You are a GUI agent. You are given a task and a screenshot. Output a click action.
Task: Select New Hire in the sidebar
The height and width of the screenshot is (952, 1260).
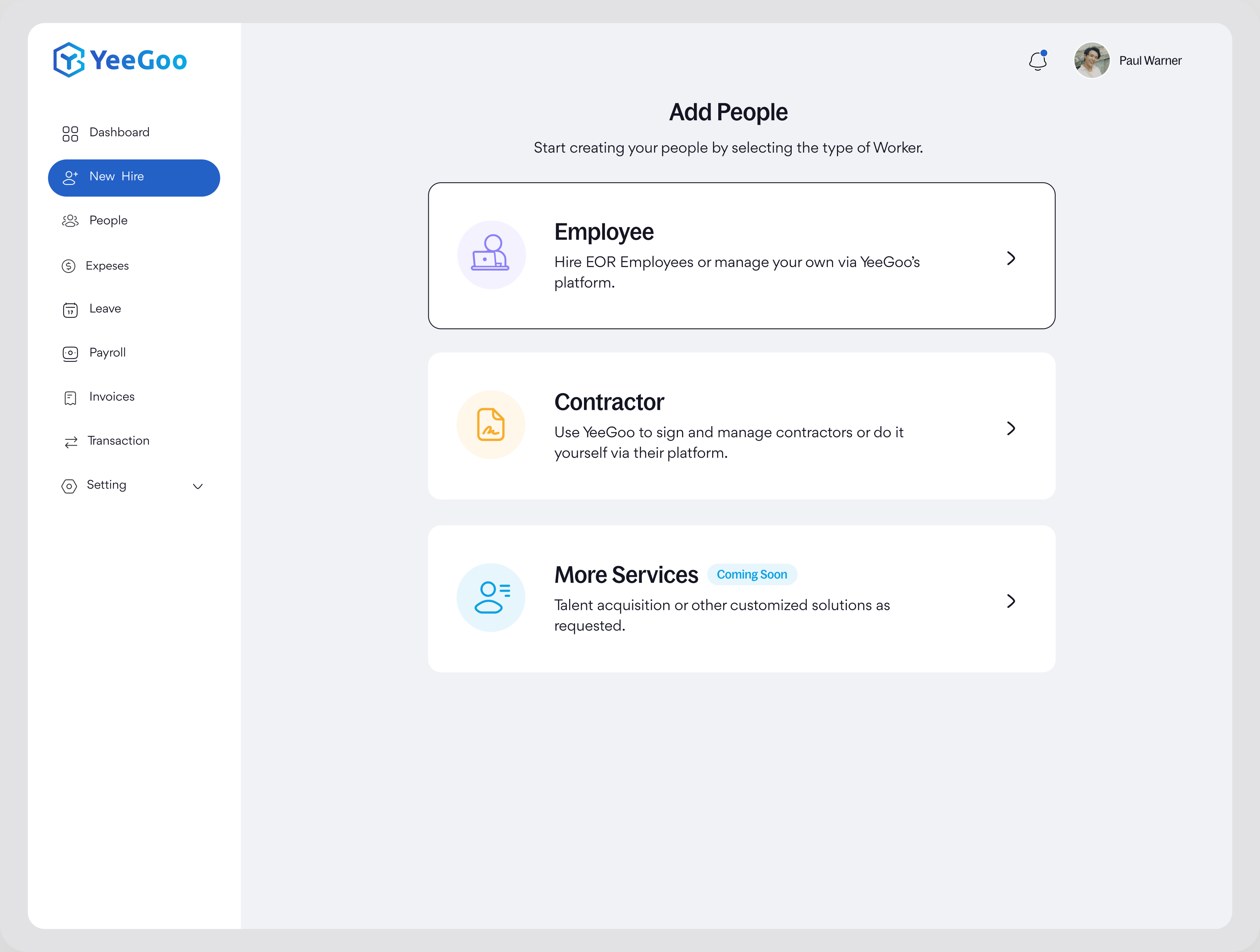point(134,178)
